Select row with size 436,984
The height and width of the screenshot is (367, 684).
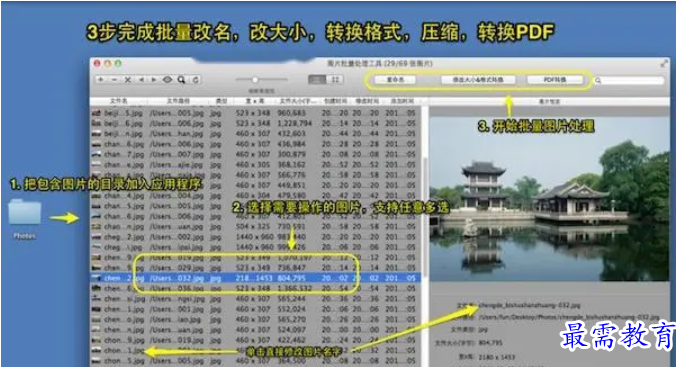255,144
